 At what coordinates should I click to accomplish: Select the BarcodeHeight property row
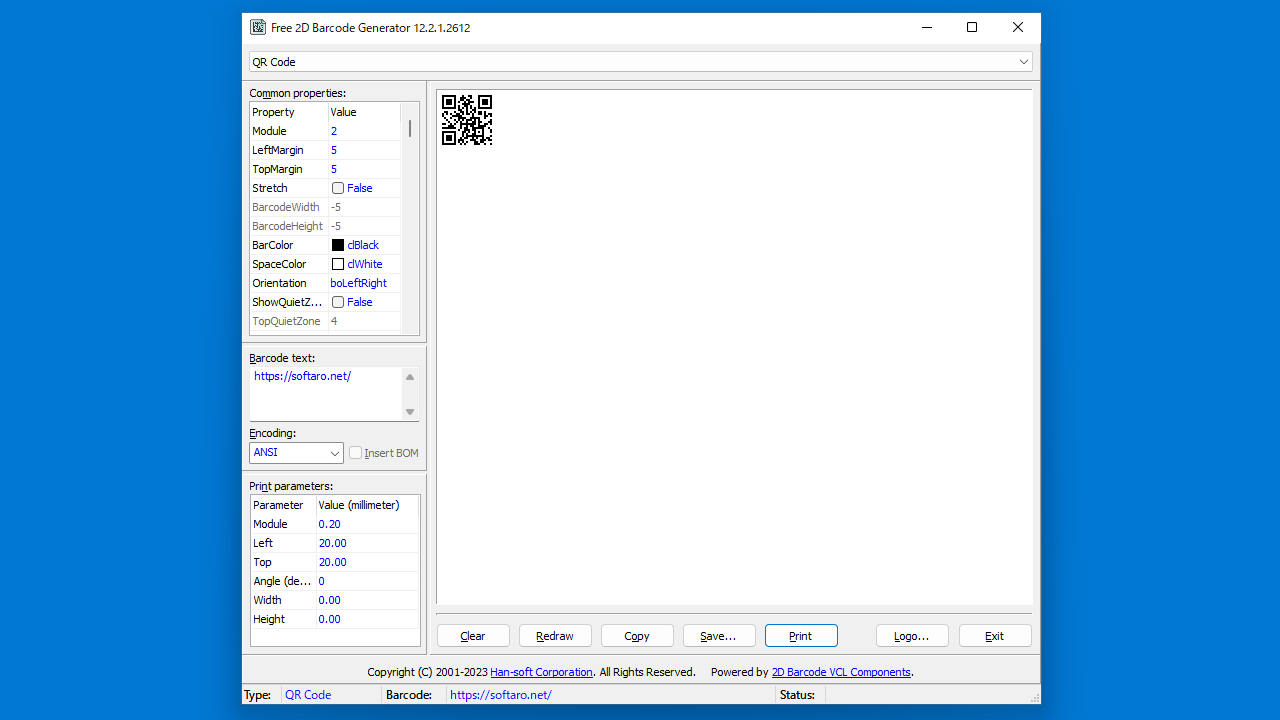point(325,226)
